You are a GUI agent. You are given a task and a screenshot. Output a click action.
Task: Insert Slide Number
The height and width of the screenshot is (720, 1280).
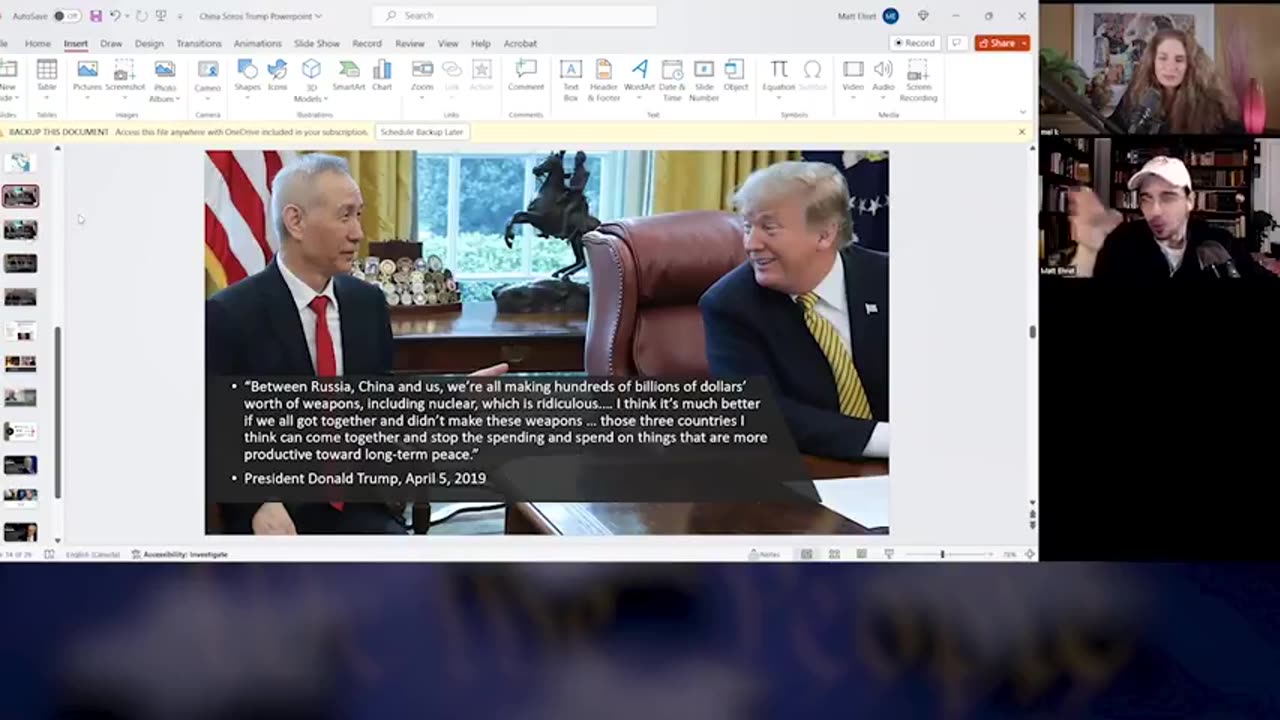[704, 80]
